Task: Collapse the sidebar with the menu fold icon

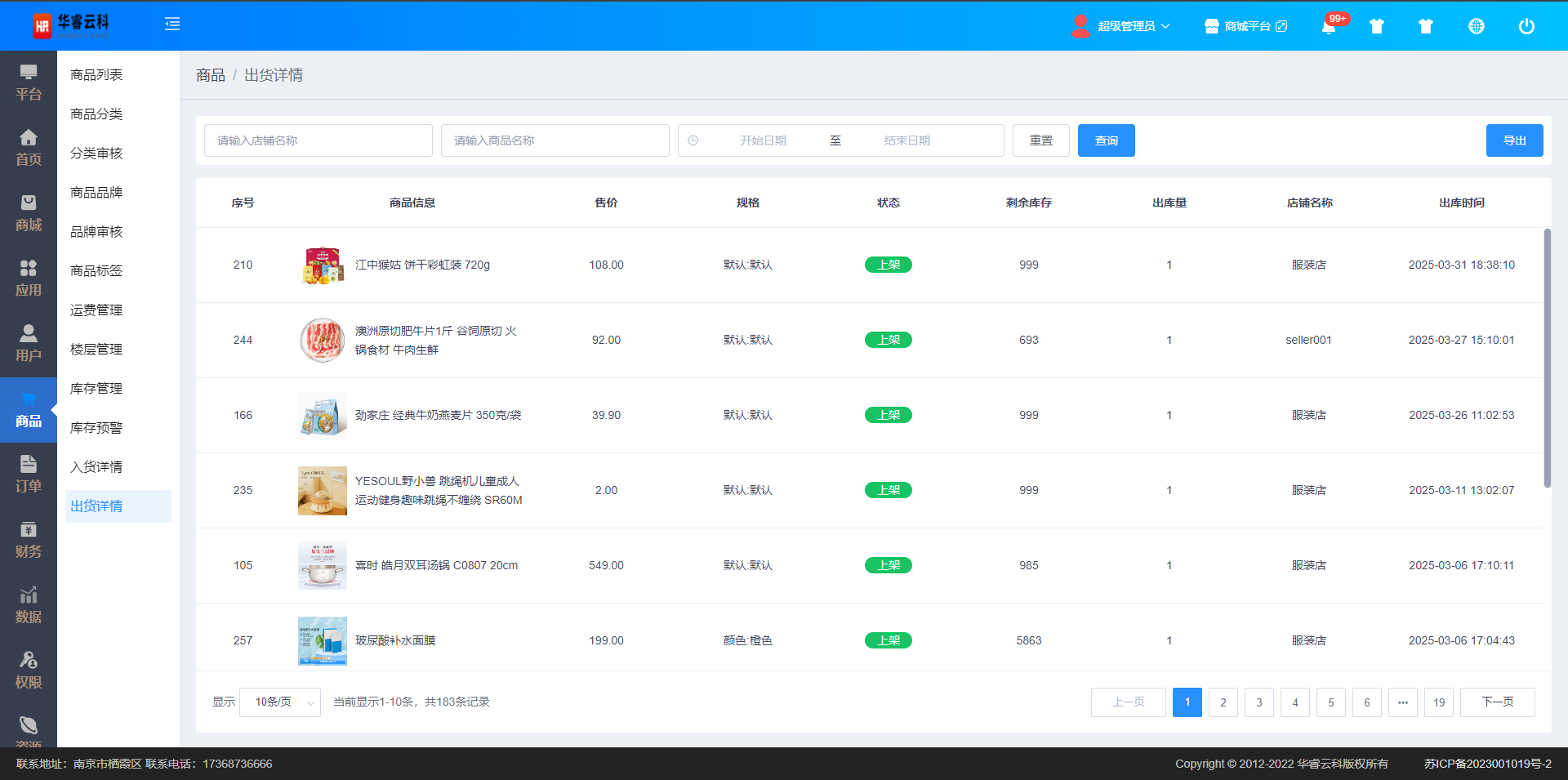Action: [x=172, y=25]
